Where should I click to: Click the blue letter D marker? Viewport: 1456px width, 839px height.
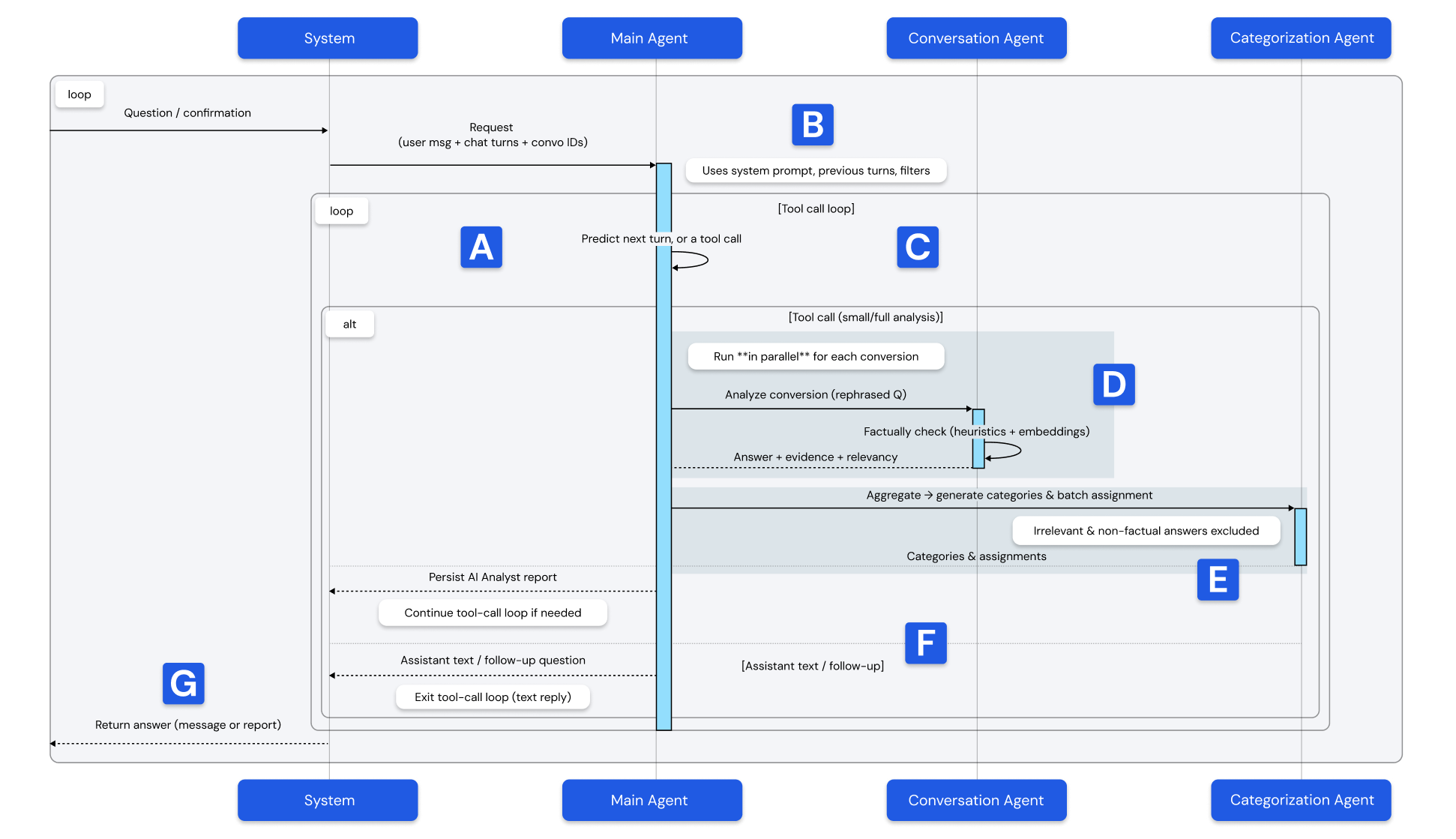click(1113, 385)
